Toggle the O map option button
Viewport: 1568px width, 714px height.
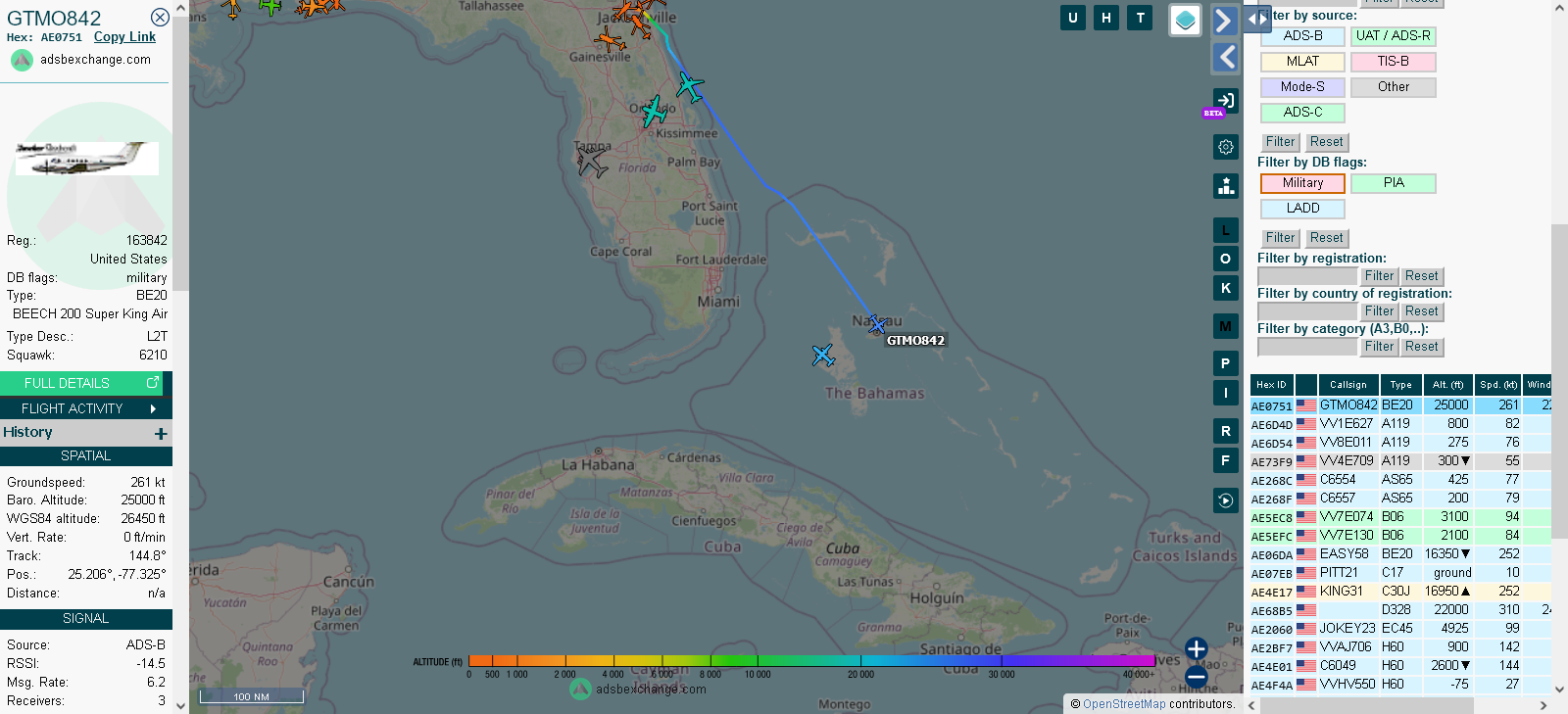click(x=1225, y=259)
